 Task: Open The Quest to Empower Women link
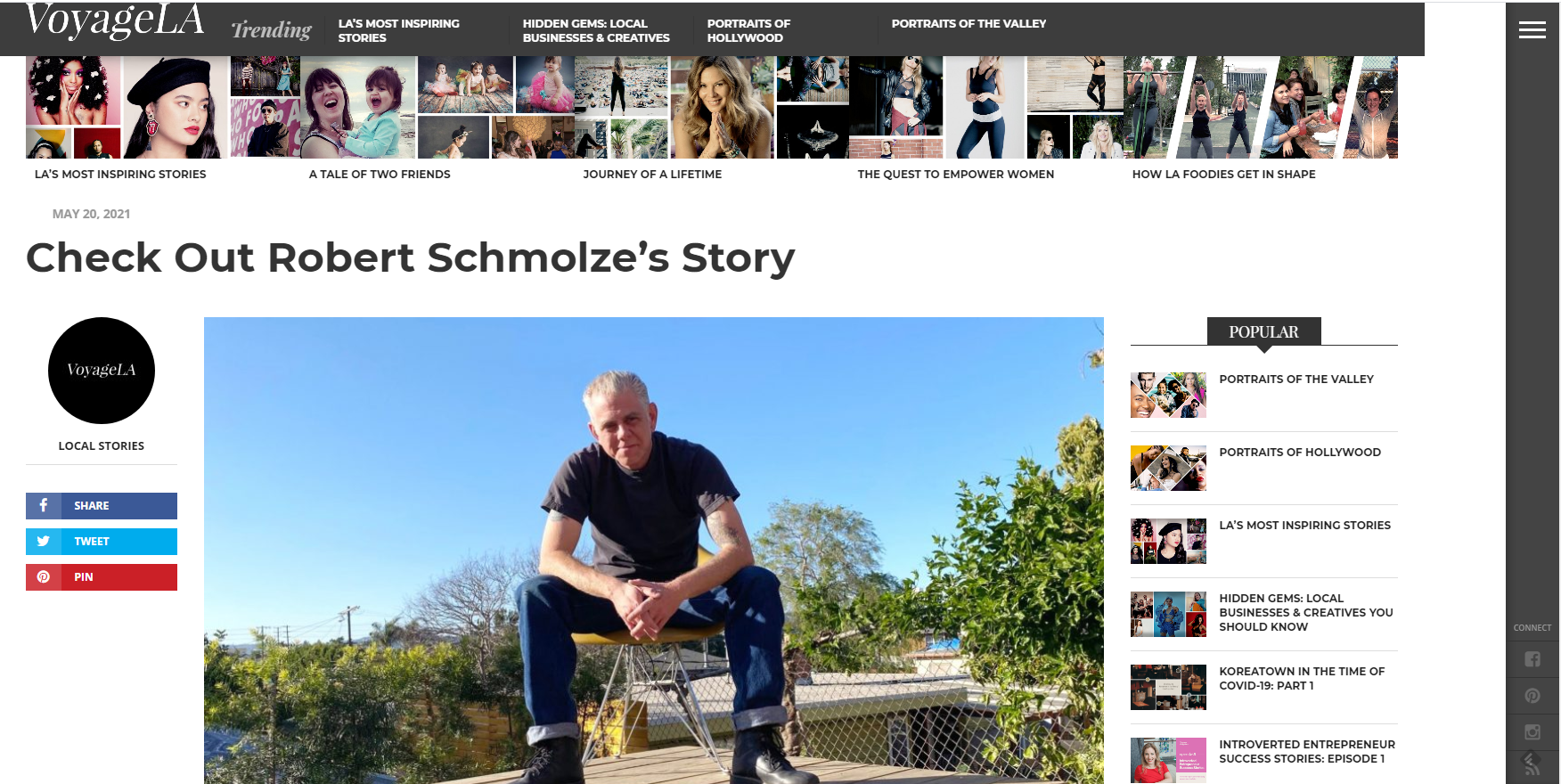click(956, 175)
